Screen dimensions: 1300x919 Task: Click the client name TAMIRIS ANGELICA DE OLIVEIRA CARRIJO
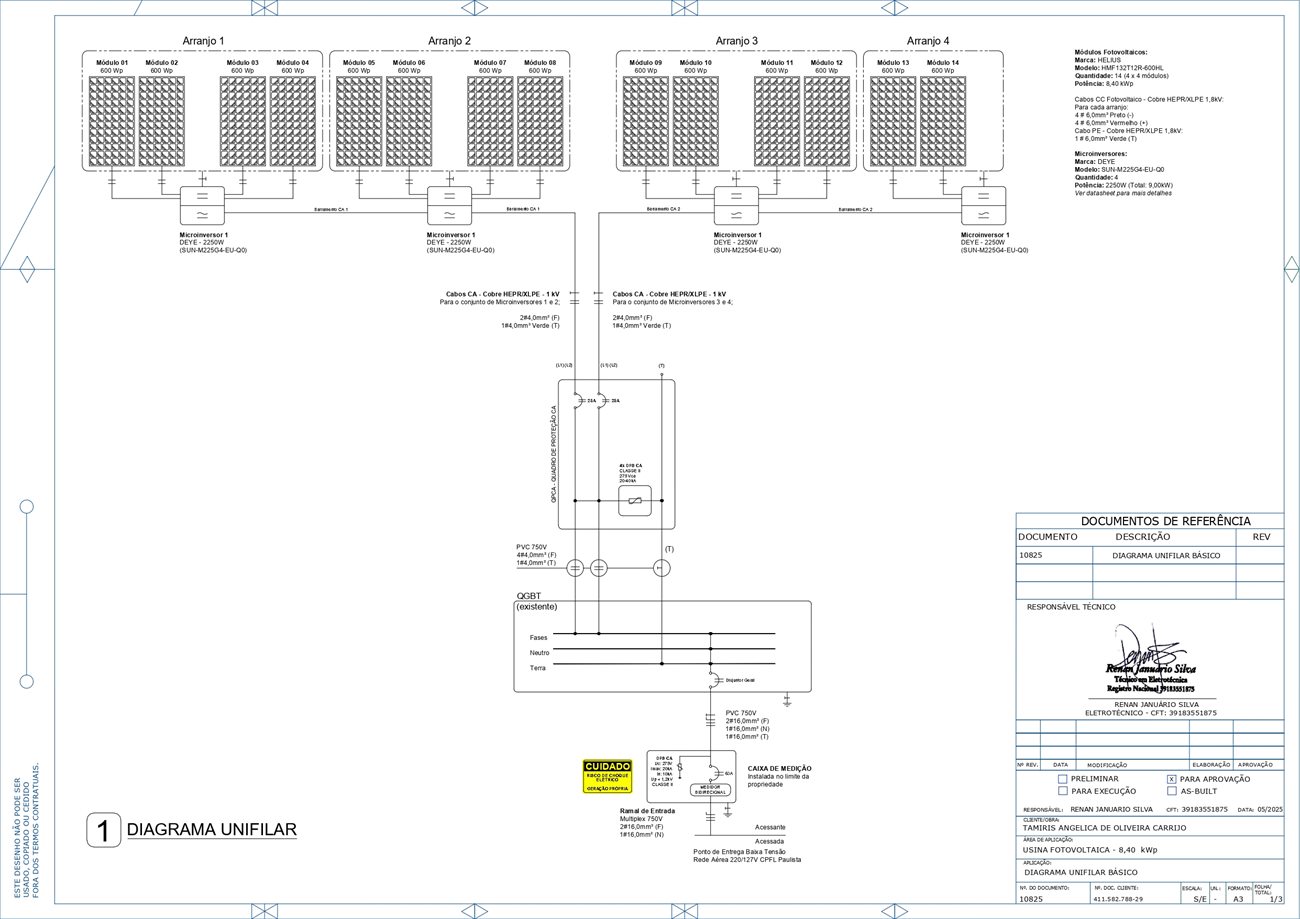point(1104,828)
